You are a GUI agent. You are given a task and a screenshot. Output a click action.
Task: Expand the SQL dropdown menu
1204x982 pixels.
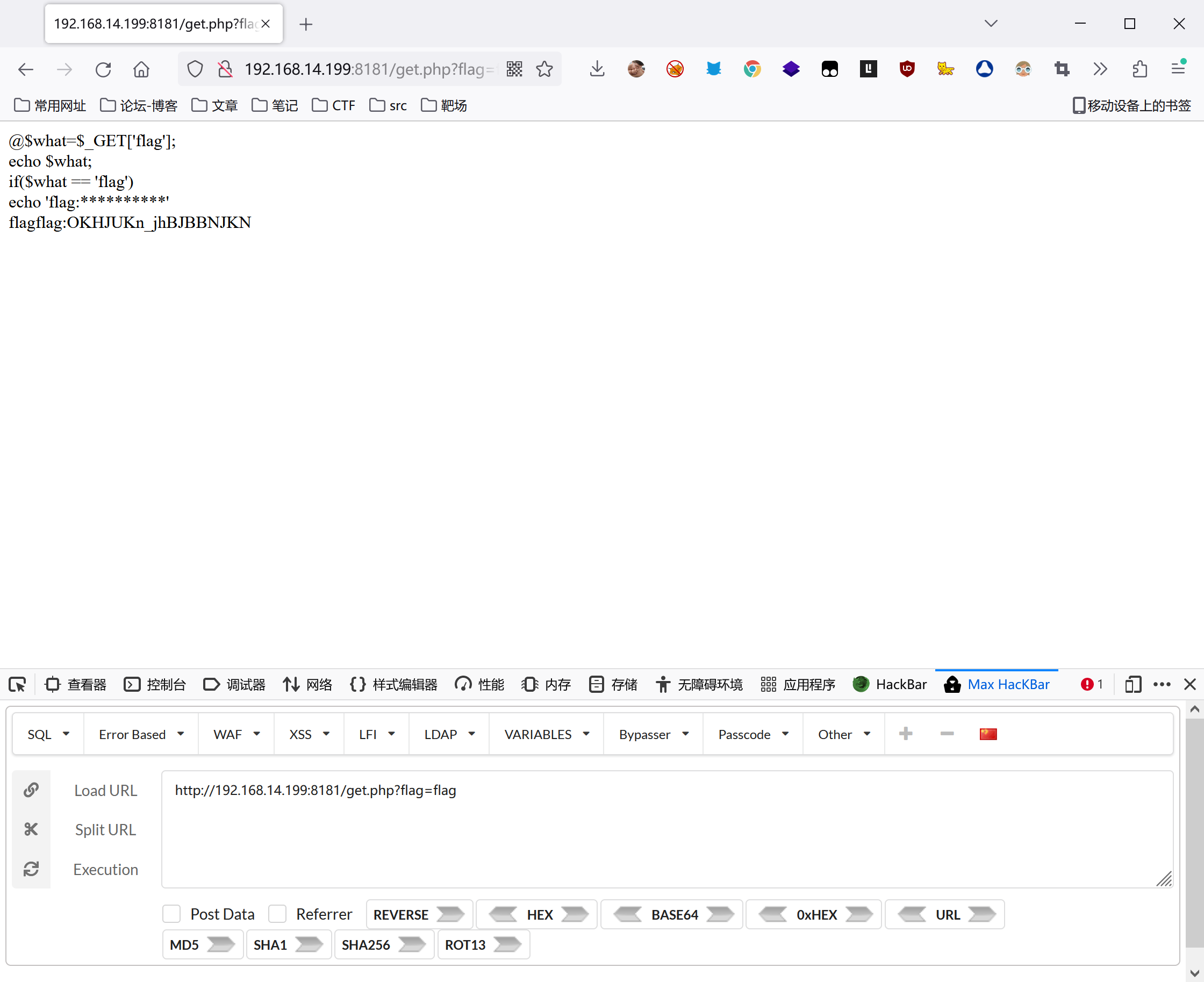(x=48, y=734)
